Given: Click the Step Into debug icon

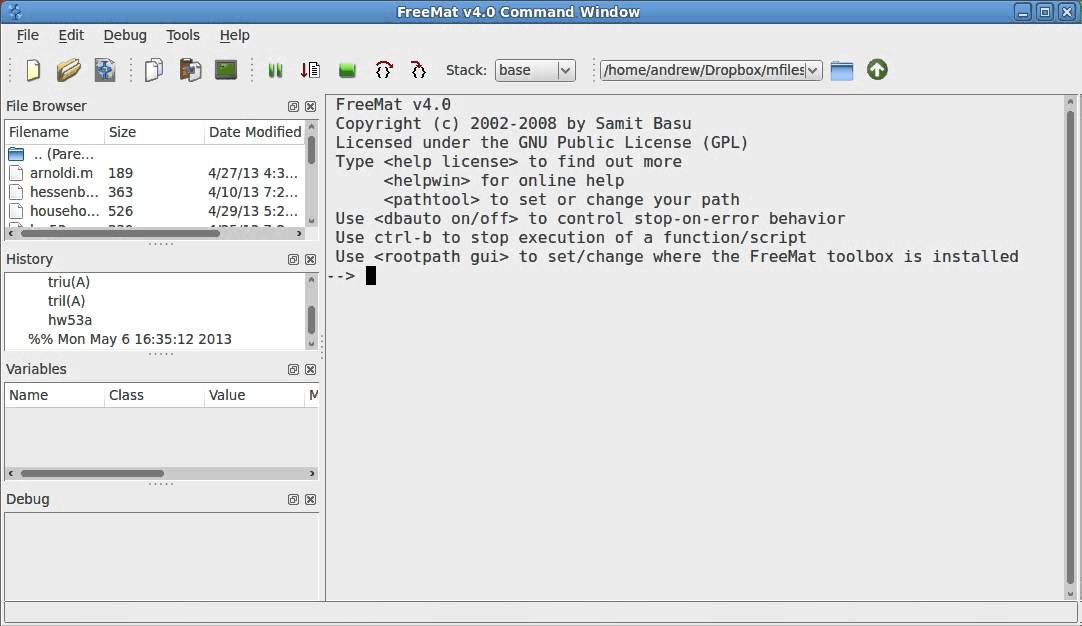Looking at the screenshot, I should [418, 70].
